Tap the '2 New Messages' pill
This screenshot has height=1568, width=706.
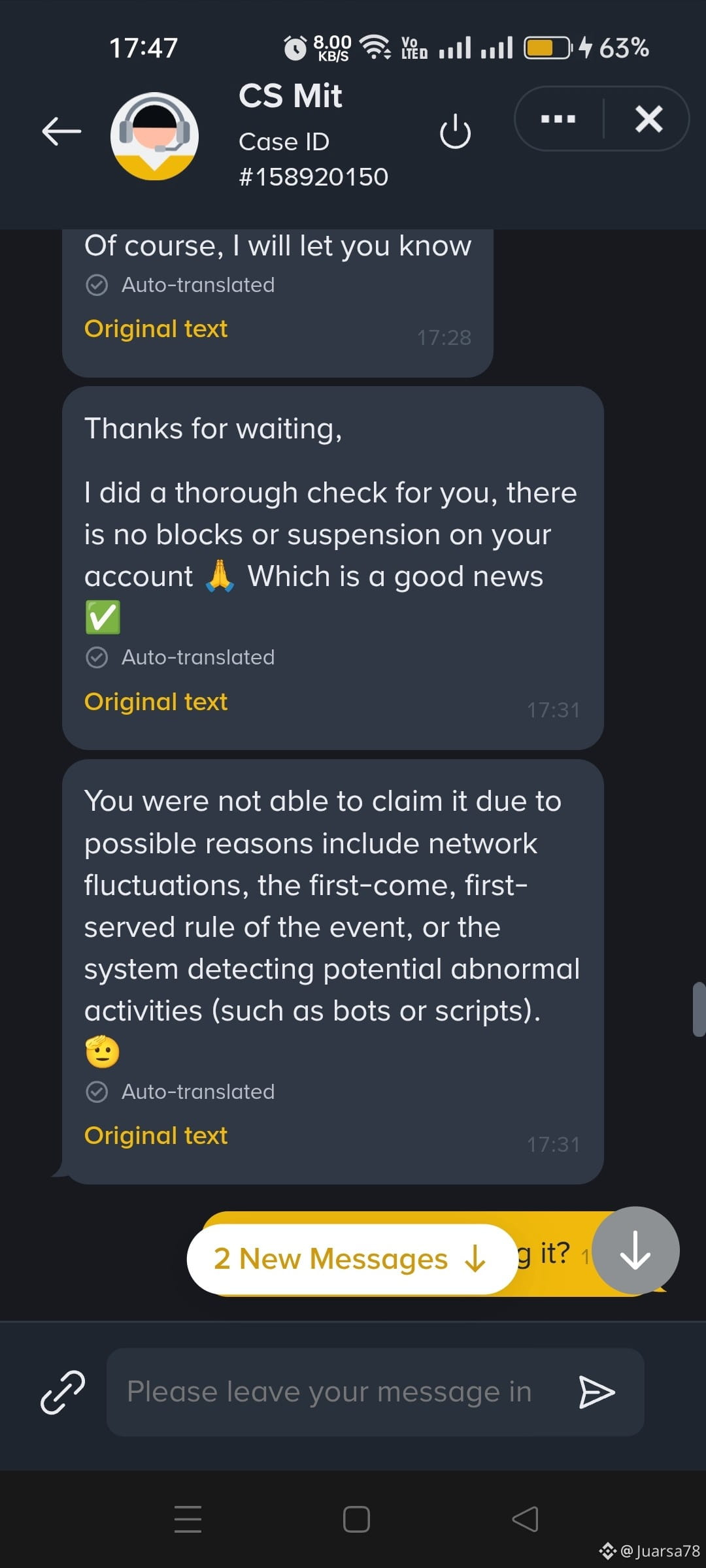click(351, 1258)
